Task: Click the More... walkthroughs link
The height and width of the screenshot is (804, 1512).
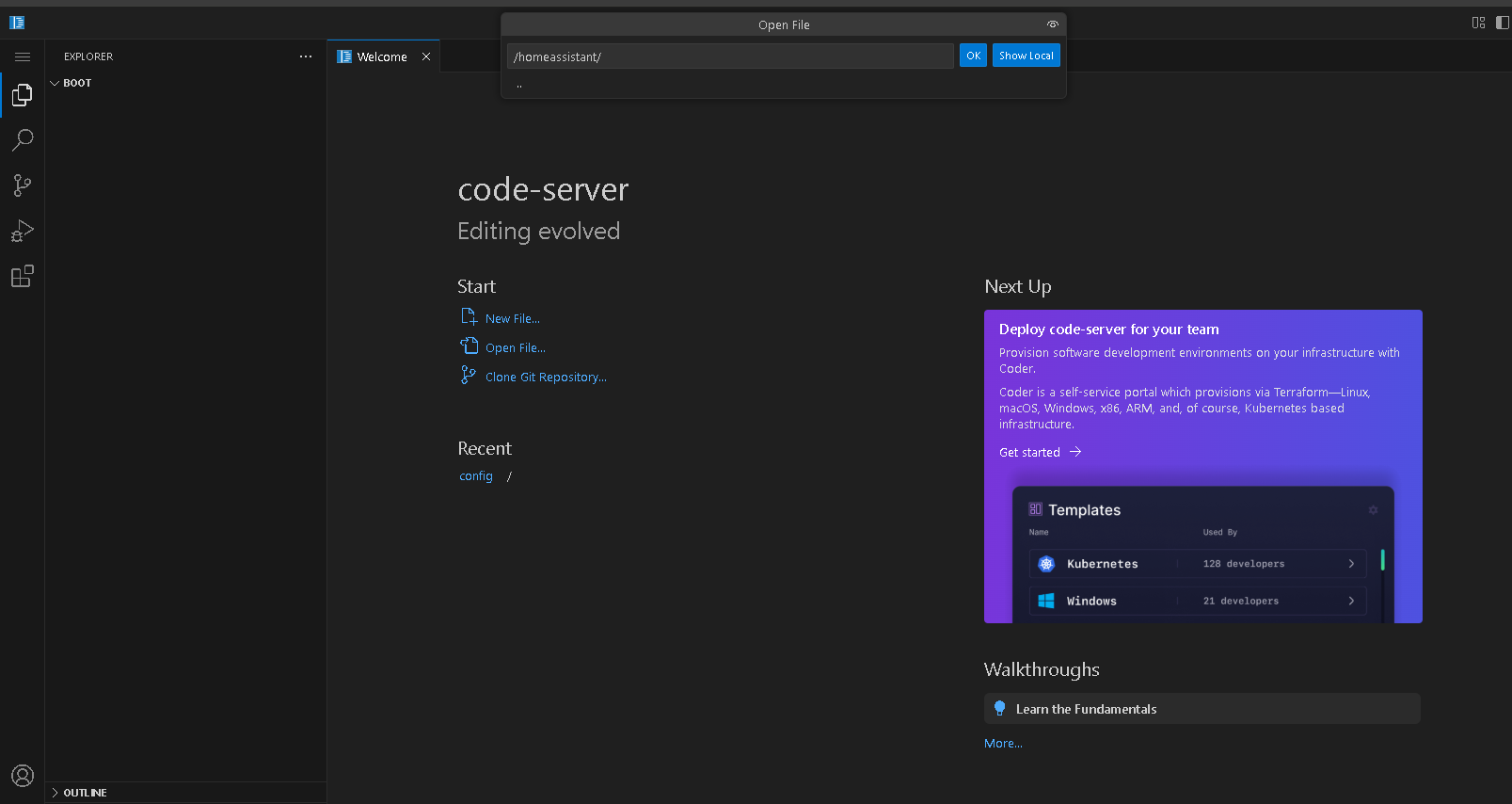Action: tap(1003, 744)
